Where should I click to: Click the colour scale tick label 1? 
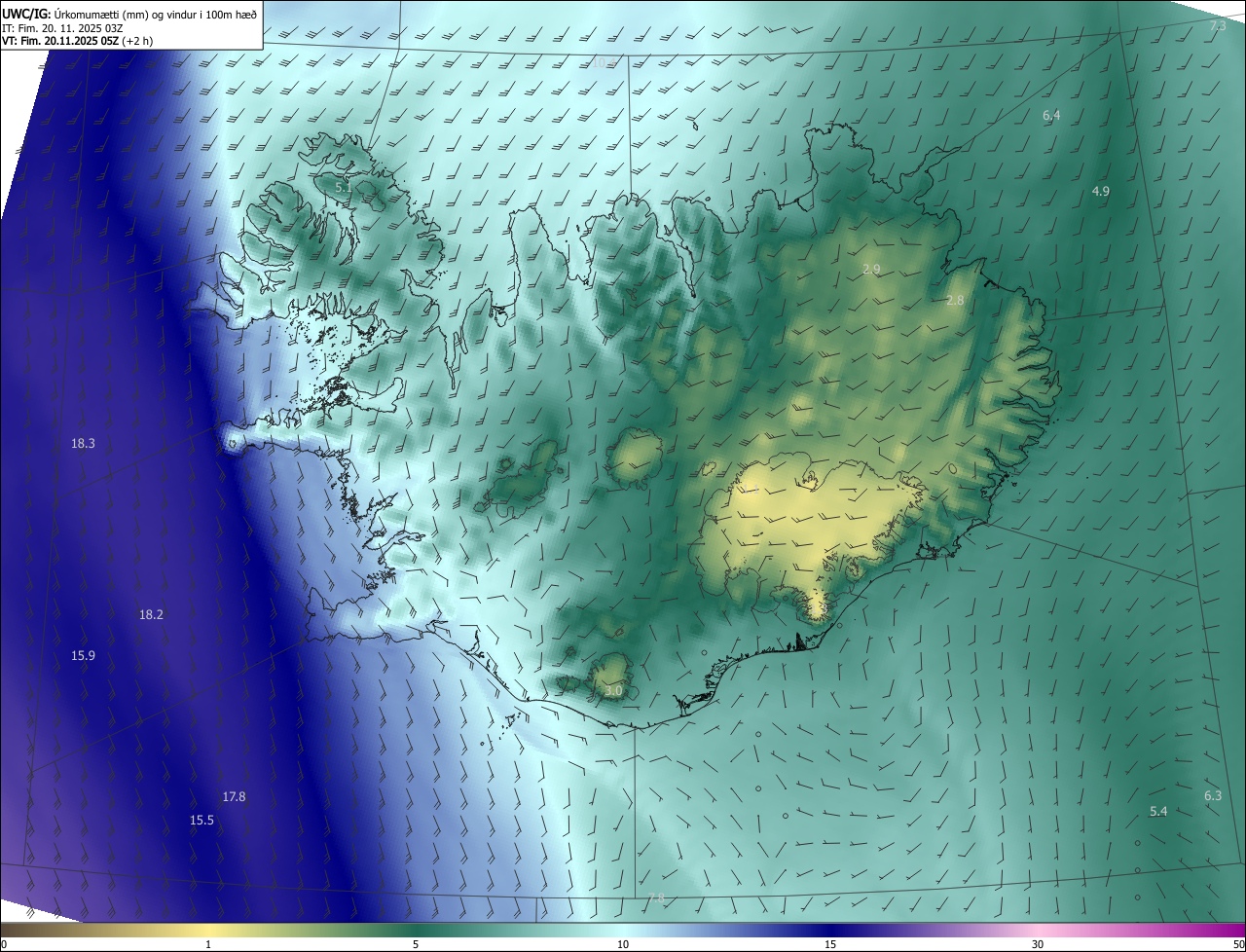coord(208,944)
